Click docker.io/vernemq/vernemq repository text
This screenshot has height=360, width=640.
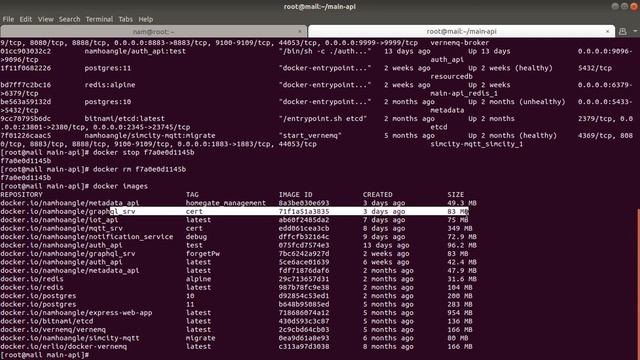click(53, 330)
